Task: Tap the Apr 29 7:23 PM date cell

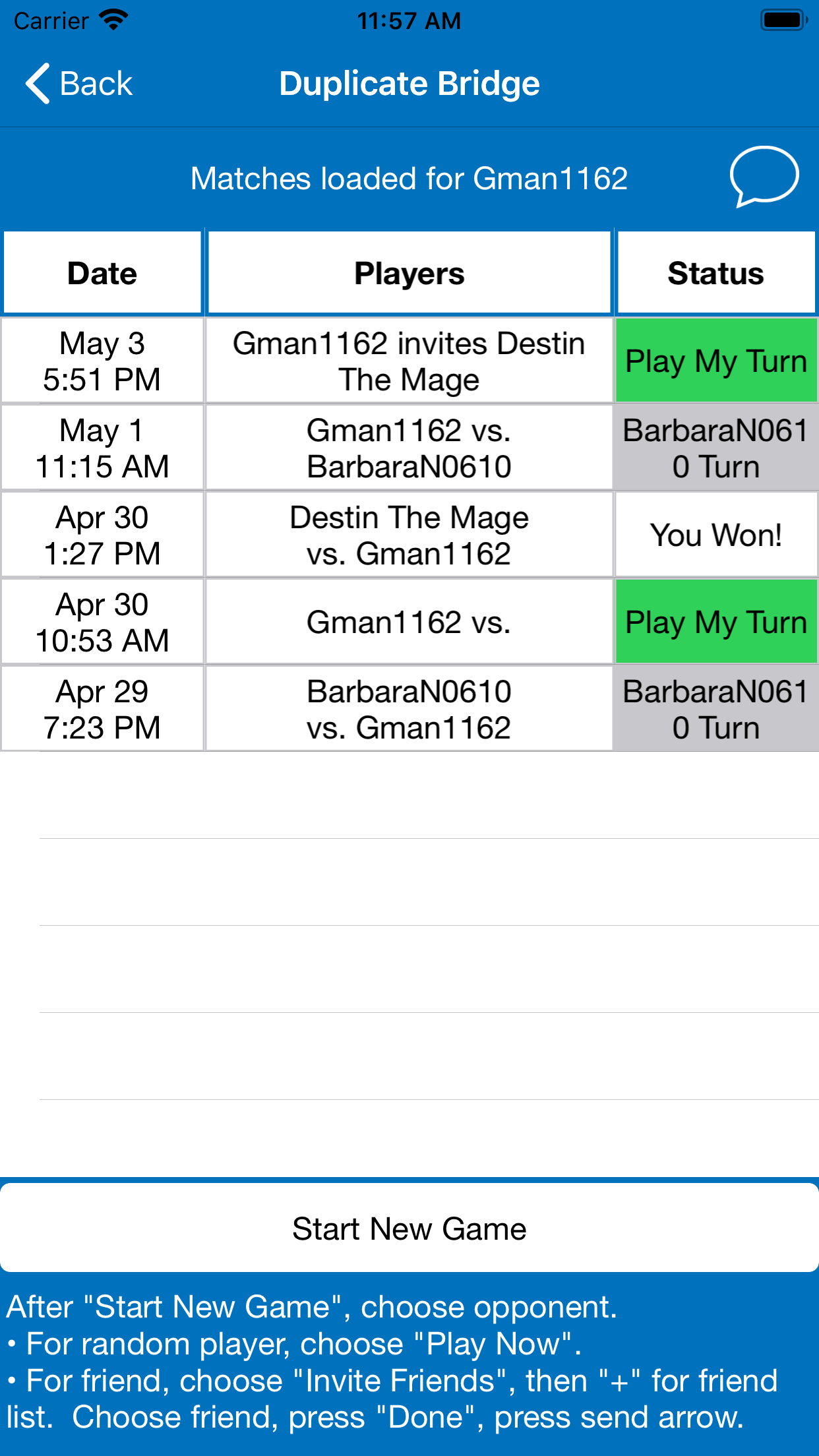Action: click(x=102, y=709)
